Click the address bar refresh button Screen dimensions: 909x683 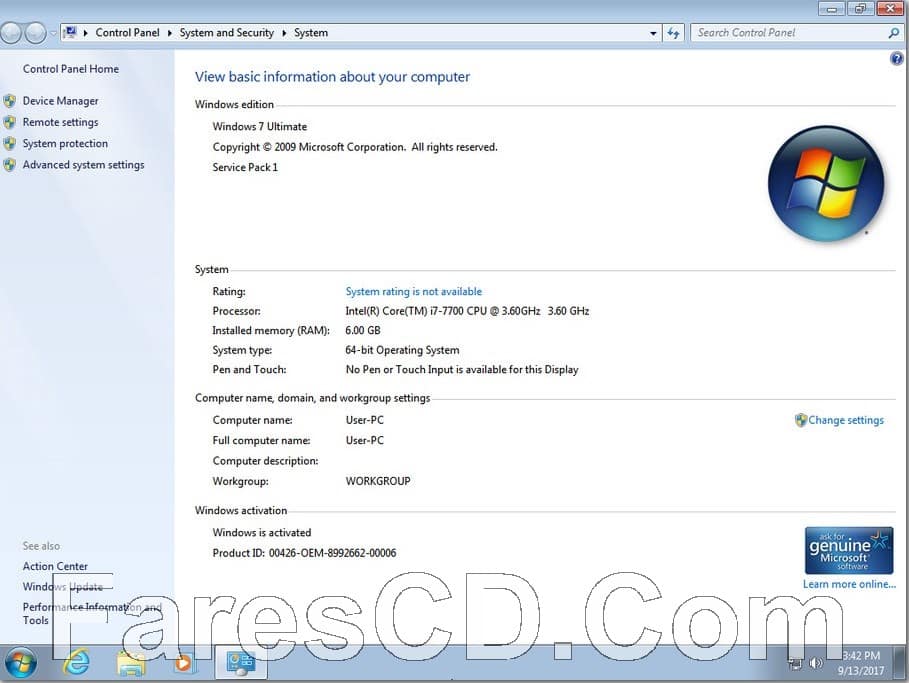click(673, 33)
